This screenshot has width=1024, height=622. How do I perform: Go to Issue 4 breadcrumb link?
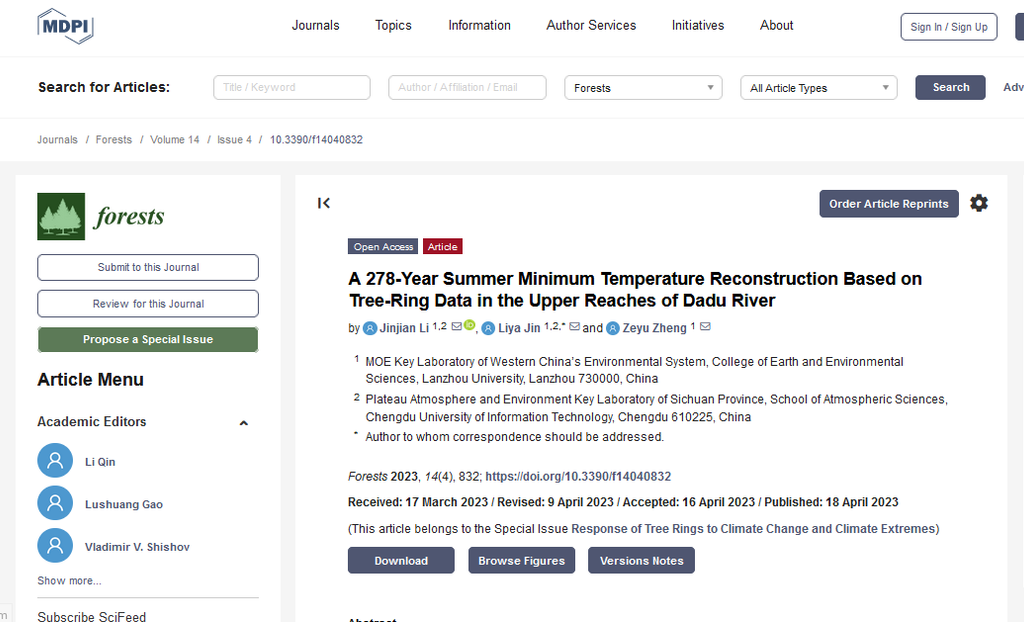coord(234,140)
